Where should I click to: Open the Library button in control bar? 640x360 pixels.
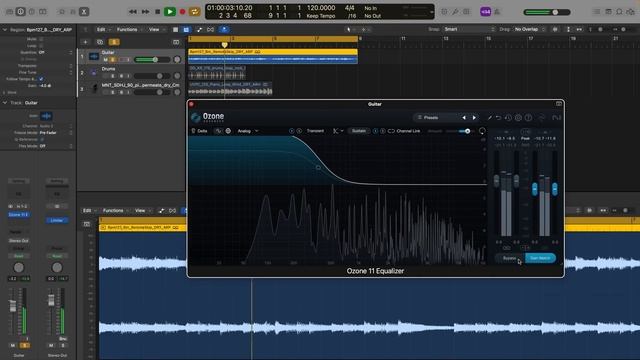click(x=9, y=12)
